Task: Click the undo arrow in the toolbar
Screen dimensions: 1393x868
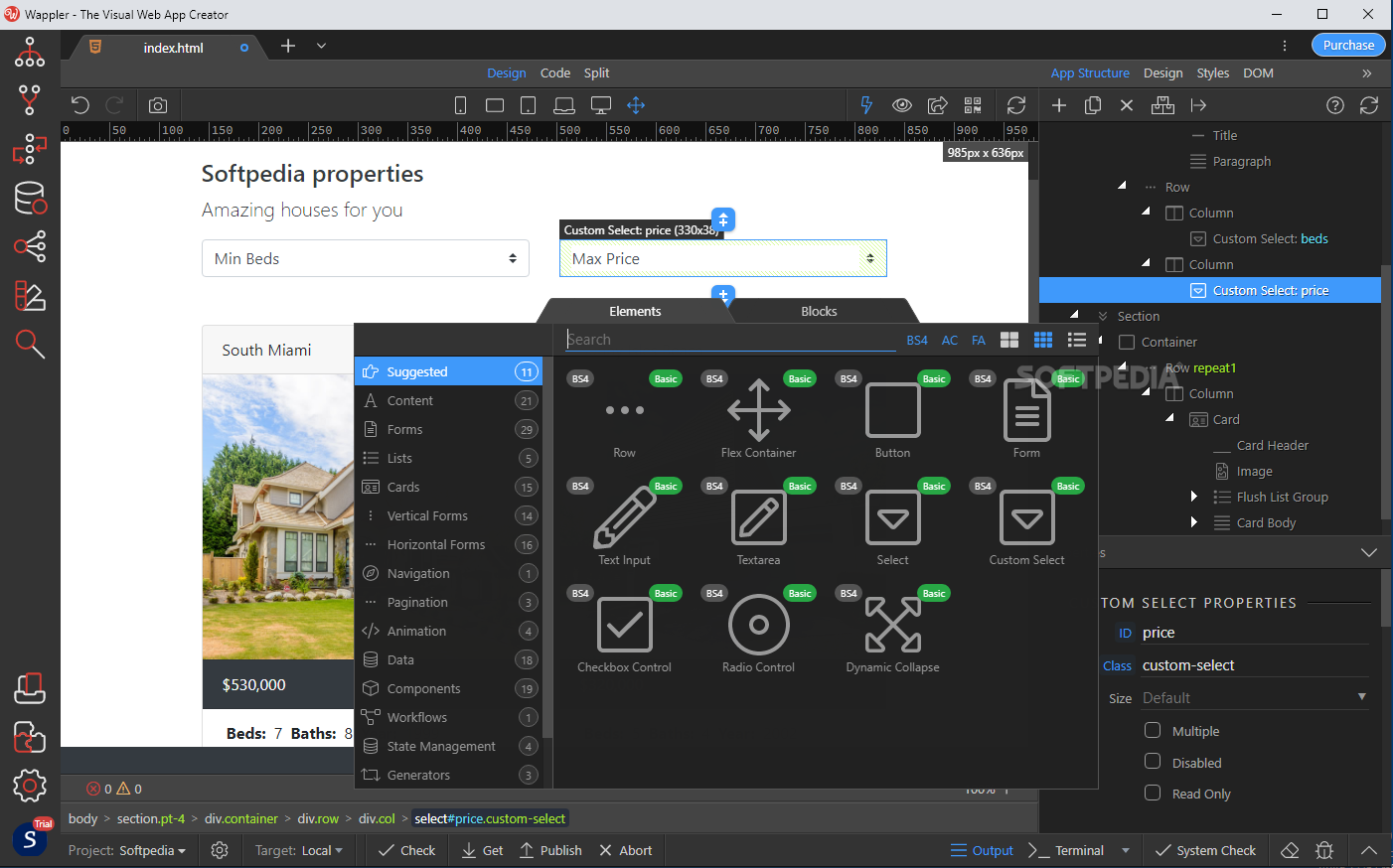Action: 80,105
